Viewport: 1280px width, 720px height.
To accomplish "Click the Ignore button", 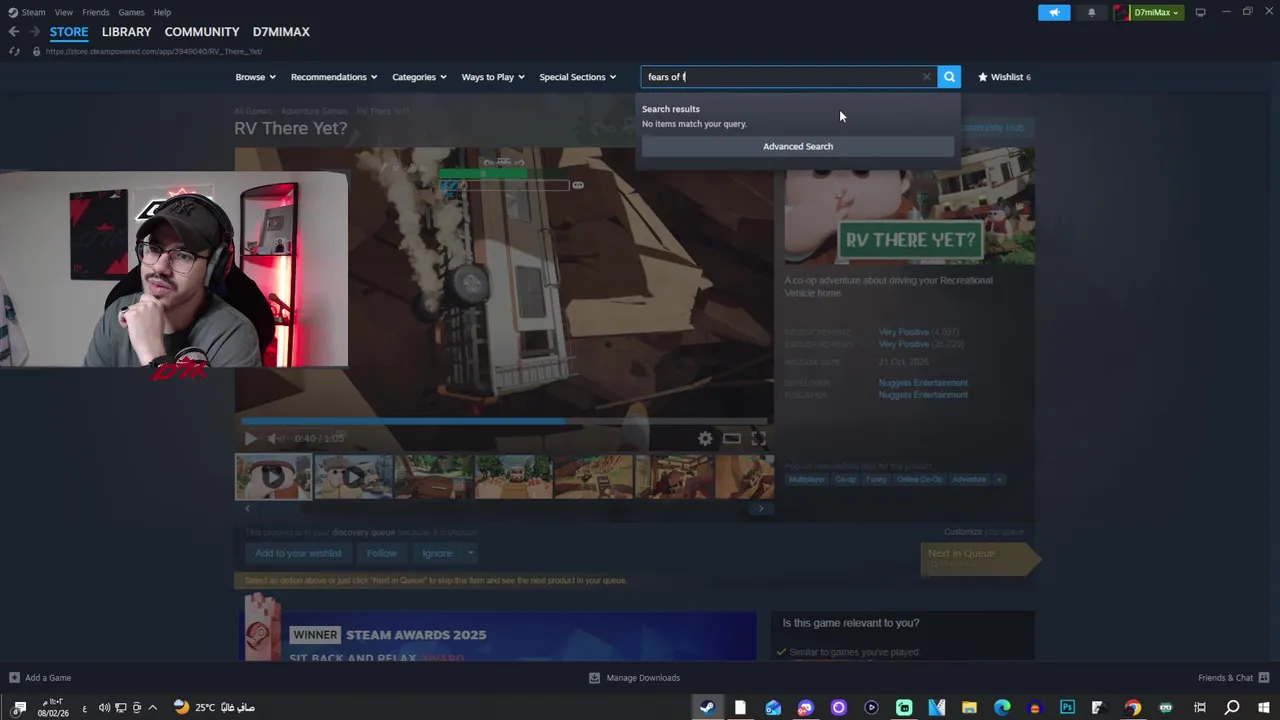I will click(437, 553).
